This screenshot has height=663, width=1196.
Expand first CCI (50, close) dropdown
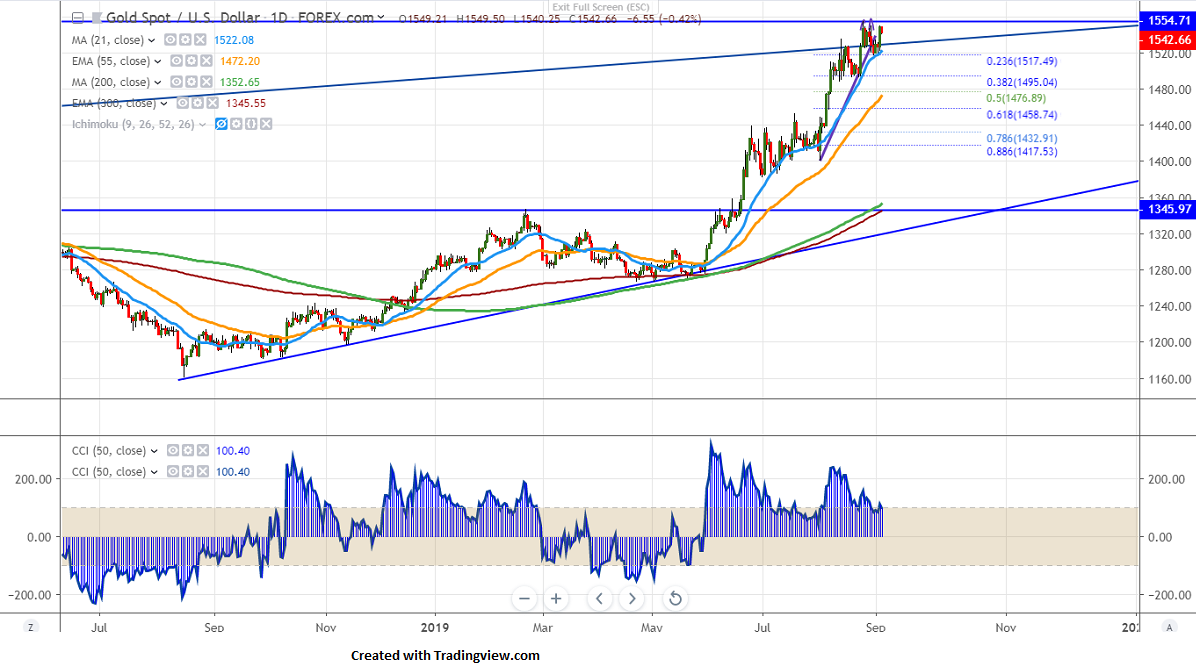point(153,452)
